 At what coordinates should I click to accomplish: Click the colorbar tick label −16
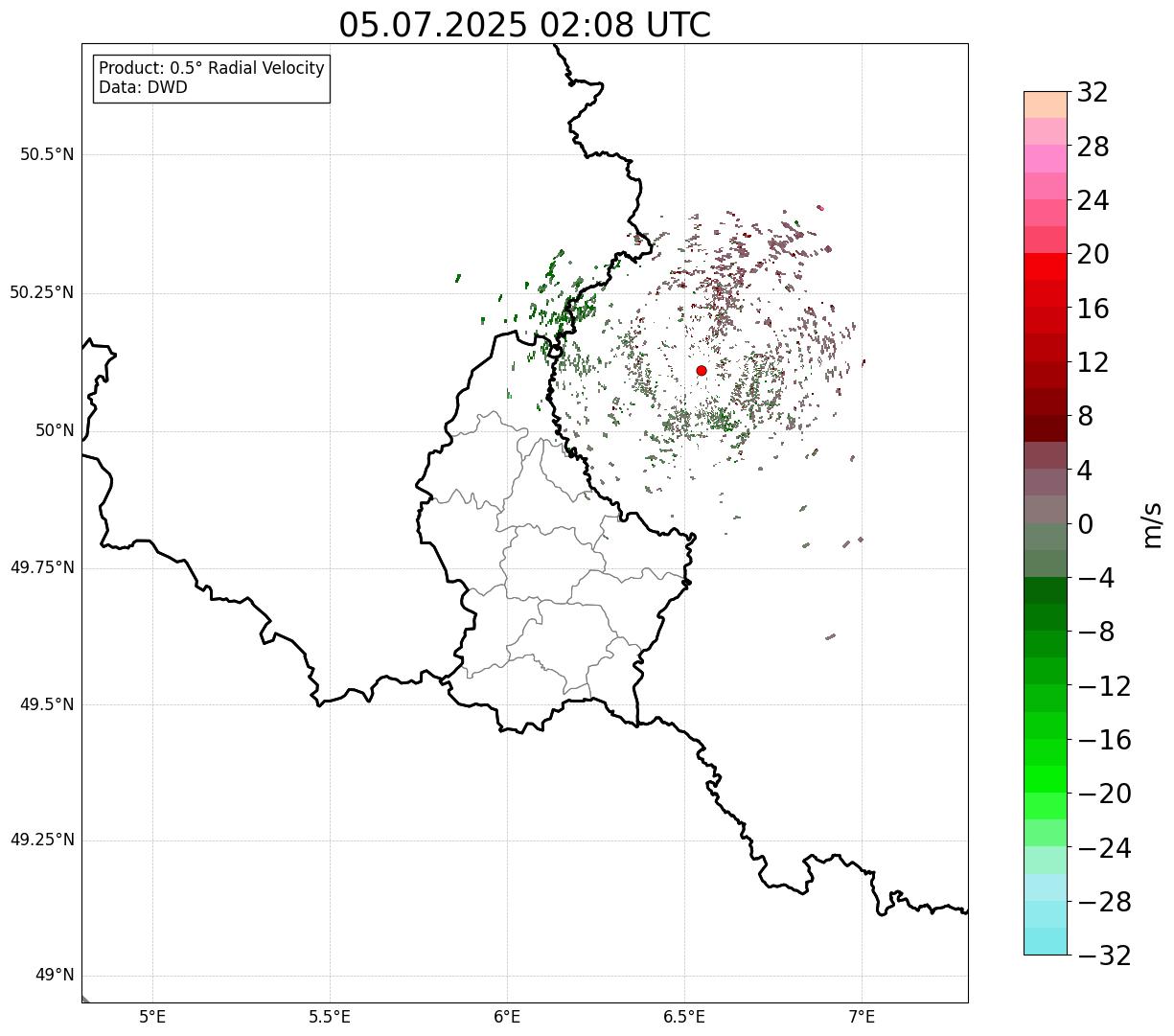point(1104,740)
